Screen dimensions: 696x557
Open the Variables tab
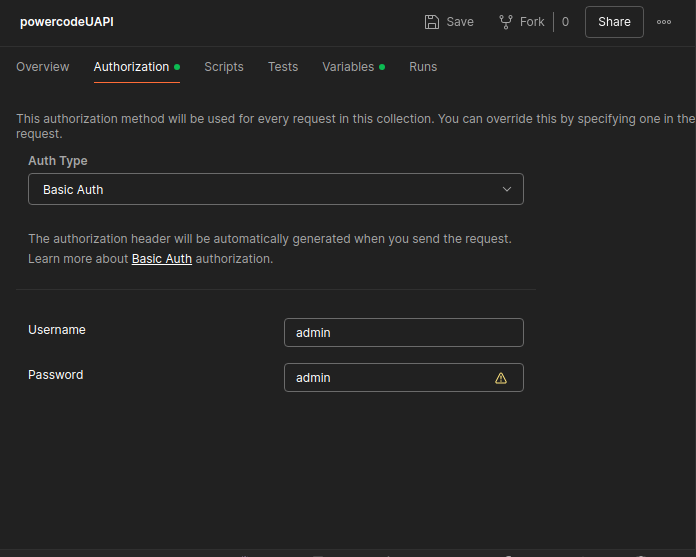click(x=348, y=67)
